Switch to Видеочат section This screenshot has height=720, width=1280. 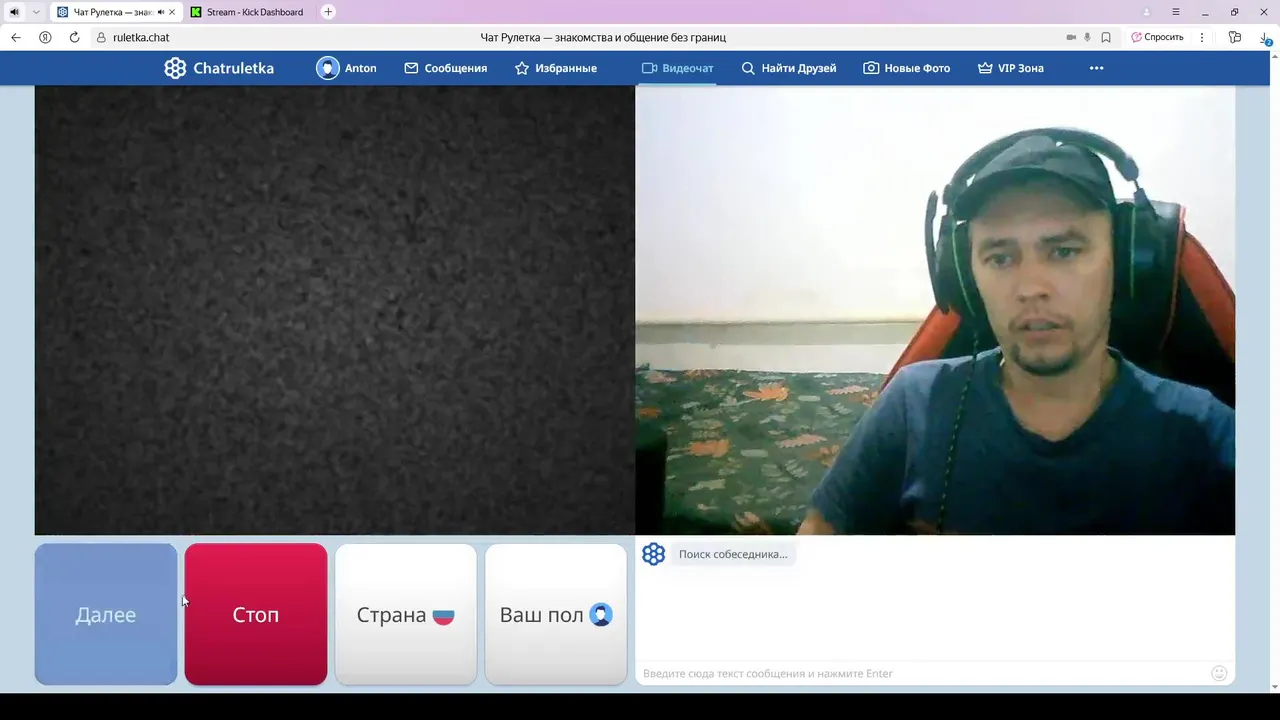pos(677,68)
